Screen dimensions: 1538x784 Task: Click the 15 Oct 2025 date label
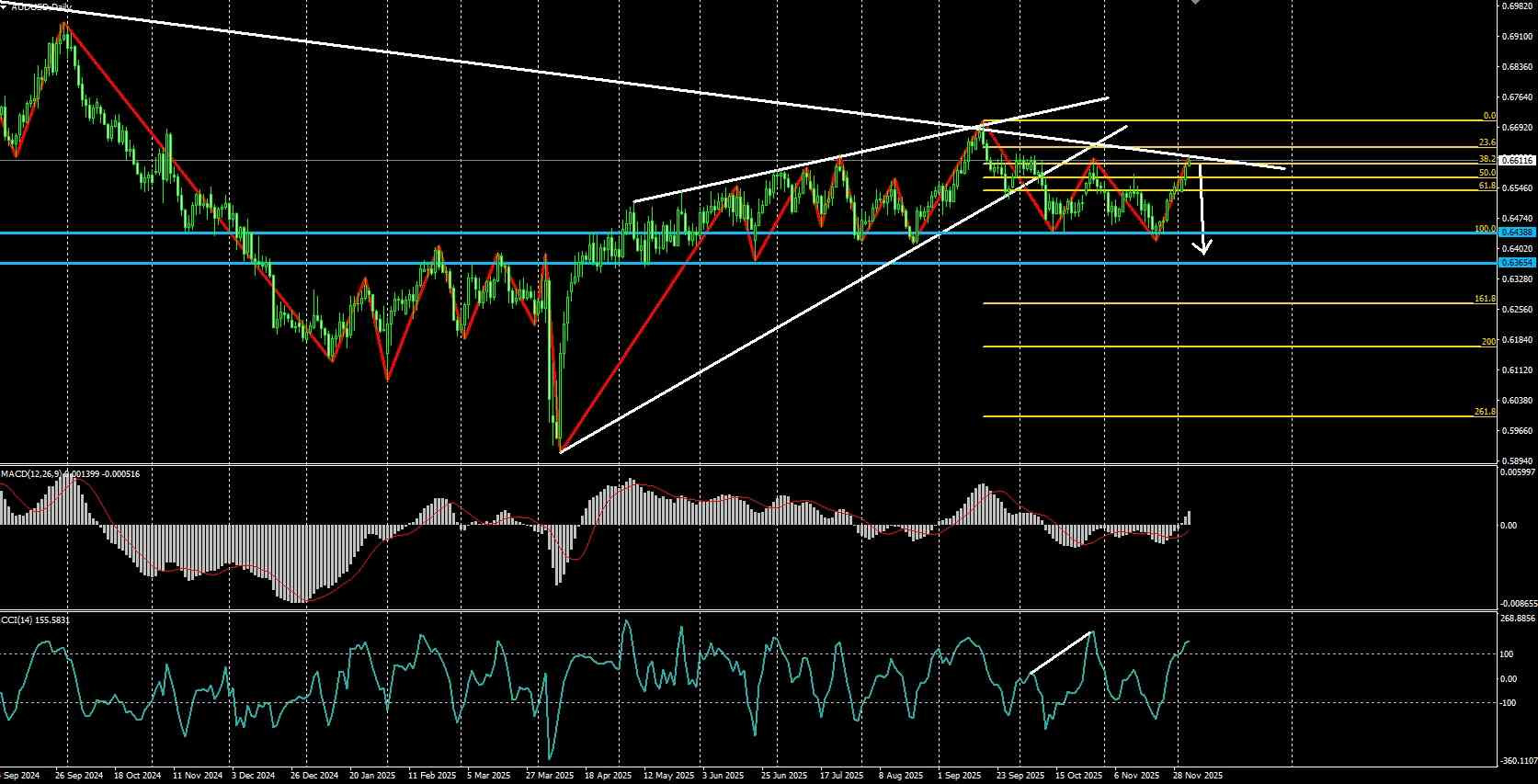pyautogui.click(x=1078, y=776)
